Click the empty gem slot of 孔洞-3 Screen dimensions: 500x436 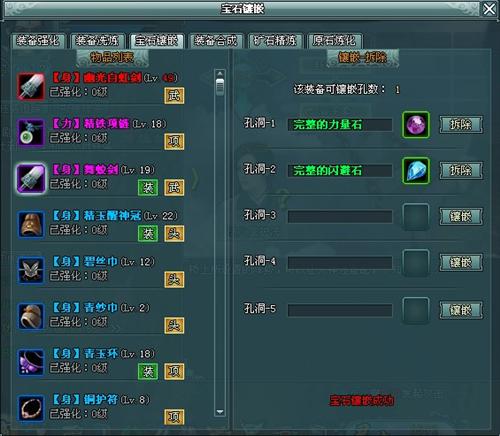[x=416, y=217]
